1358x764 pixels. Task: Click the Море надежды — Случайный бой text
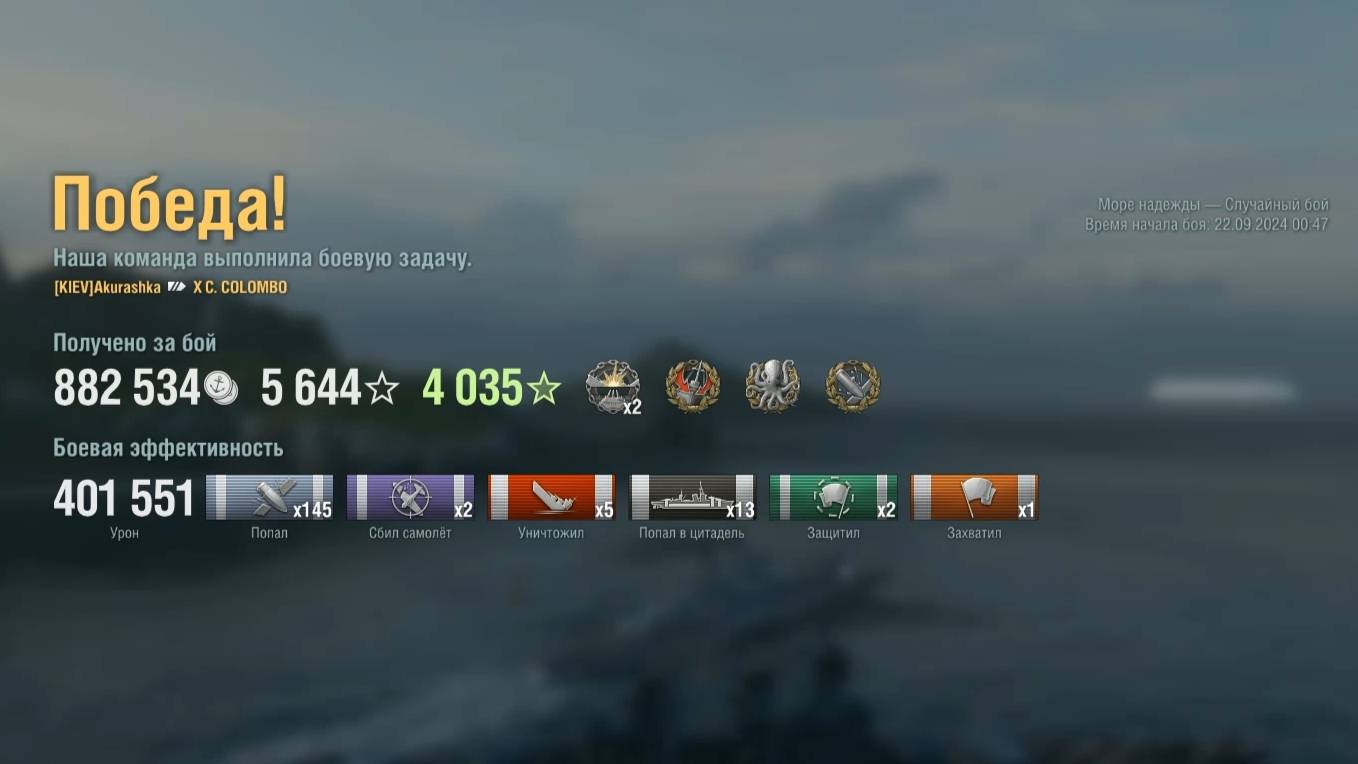pyautogui.click(x=1213, y=205)
